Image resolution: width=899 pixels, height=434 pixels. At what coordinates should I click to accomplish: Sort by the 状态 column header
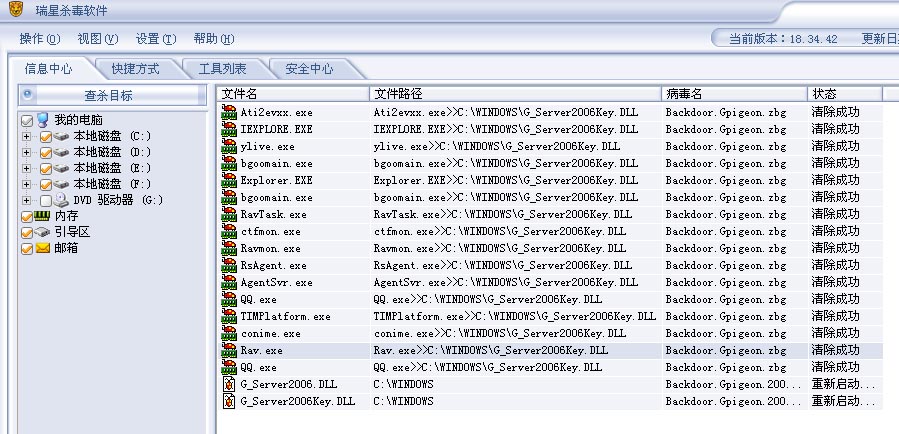pos(845,94)
